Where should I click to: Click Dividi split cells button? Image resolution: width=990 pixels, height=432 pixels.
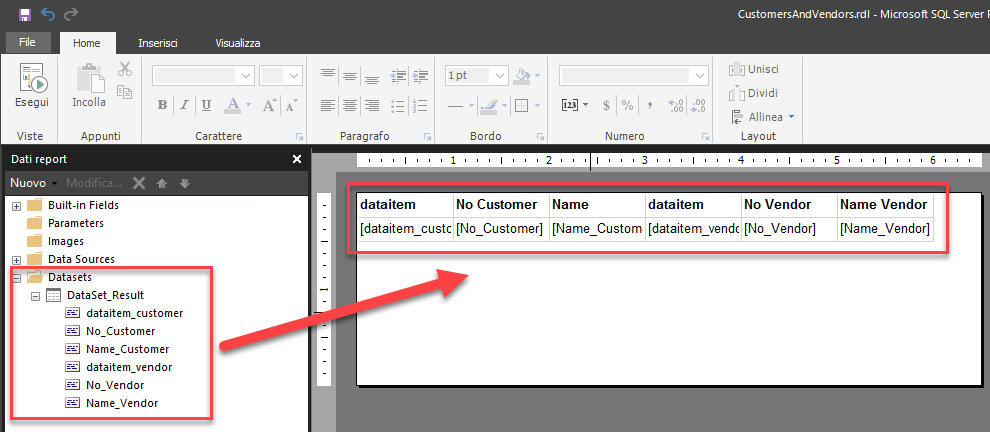coord(754,93)
